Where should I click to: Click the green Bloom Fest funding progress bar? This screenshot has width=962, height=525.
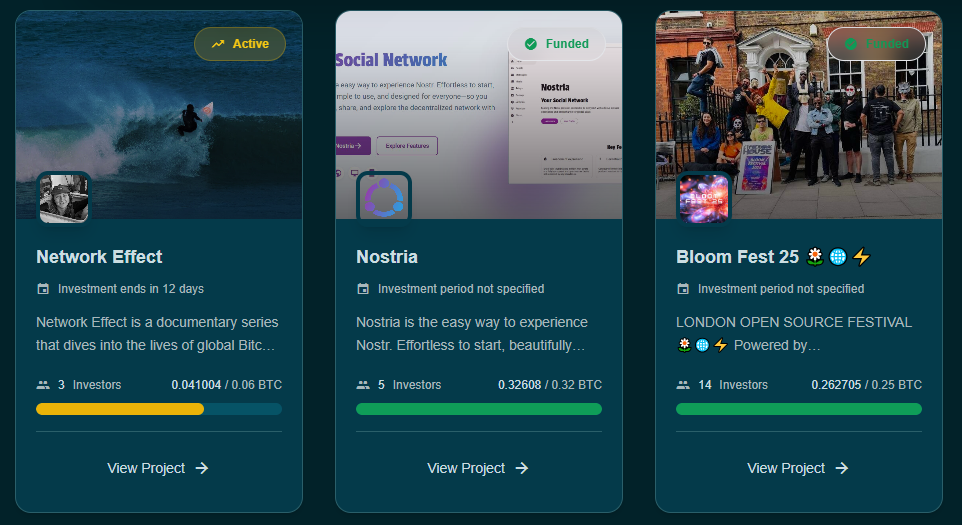tap(799, 409)
